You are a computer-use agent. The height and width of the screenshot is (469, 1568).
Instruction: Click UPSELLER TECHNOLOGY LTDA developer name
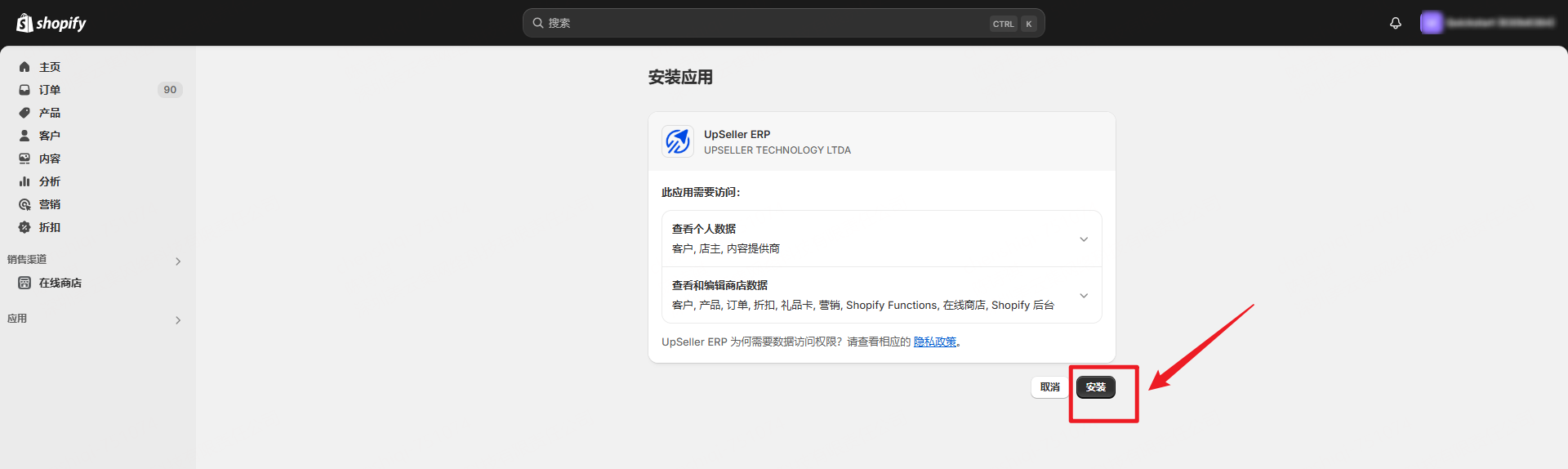(x=777, y=150)
